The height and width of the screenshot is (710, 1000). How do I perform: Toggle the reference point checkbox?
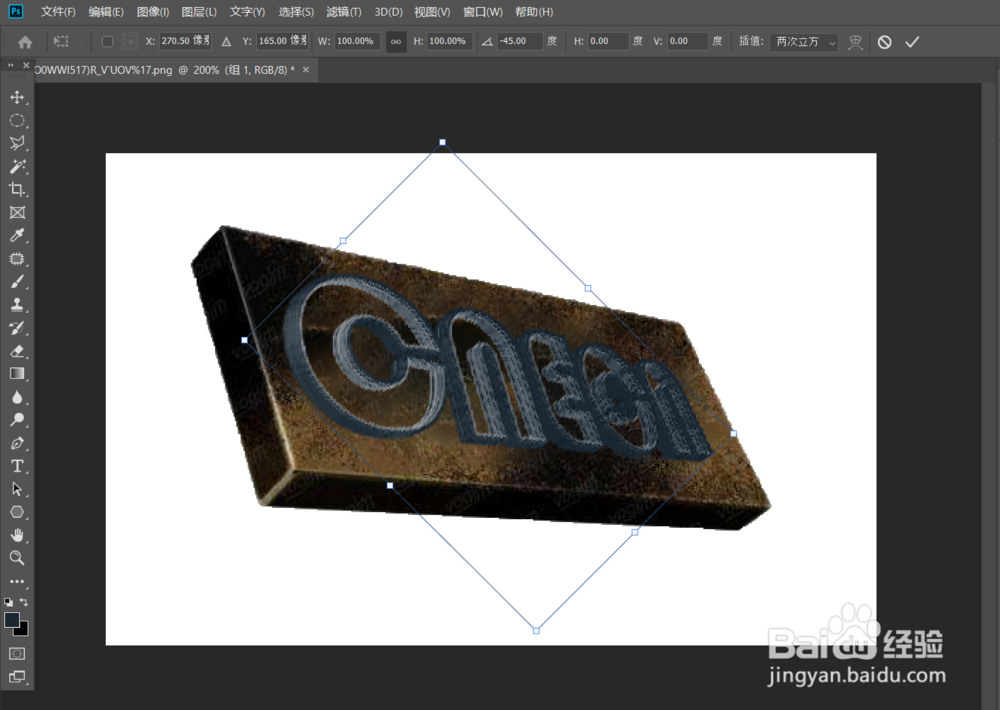[x=107, y=41]
